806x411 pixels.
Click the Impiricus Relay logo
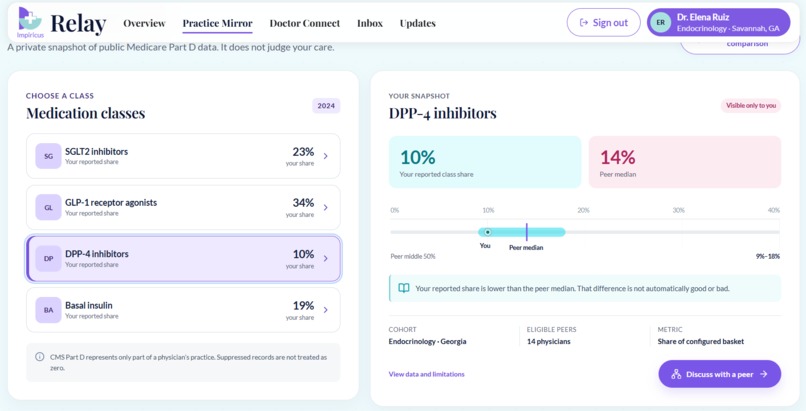(62, 23)
